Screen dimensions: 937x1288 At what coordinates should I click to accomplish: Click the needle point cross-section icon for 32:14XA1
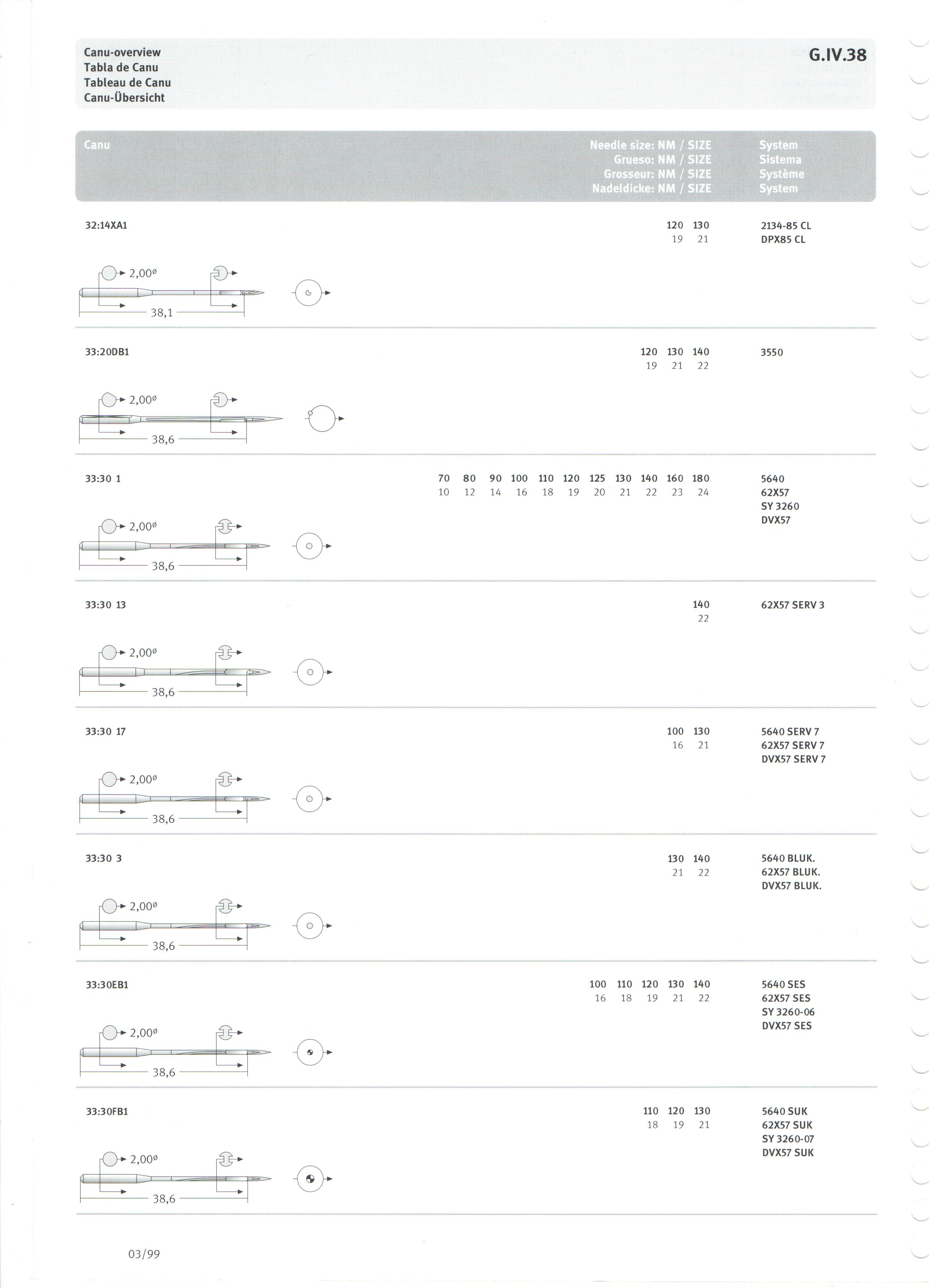(x=309, y=294)
